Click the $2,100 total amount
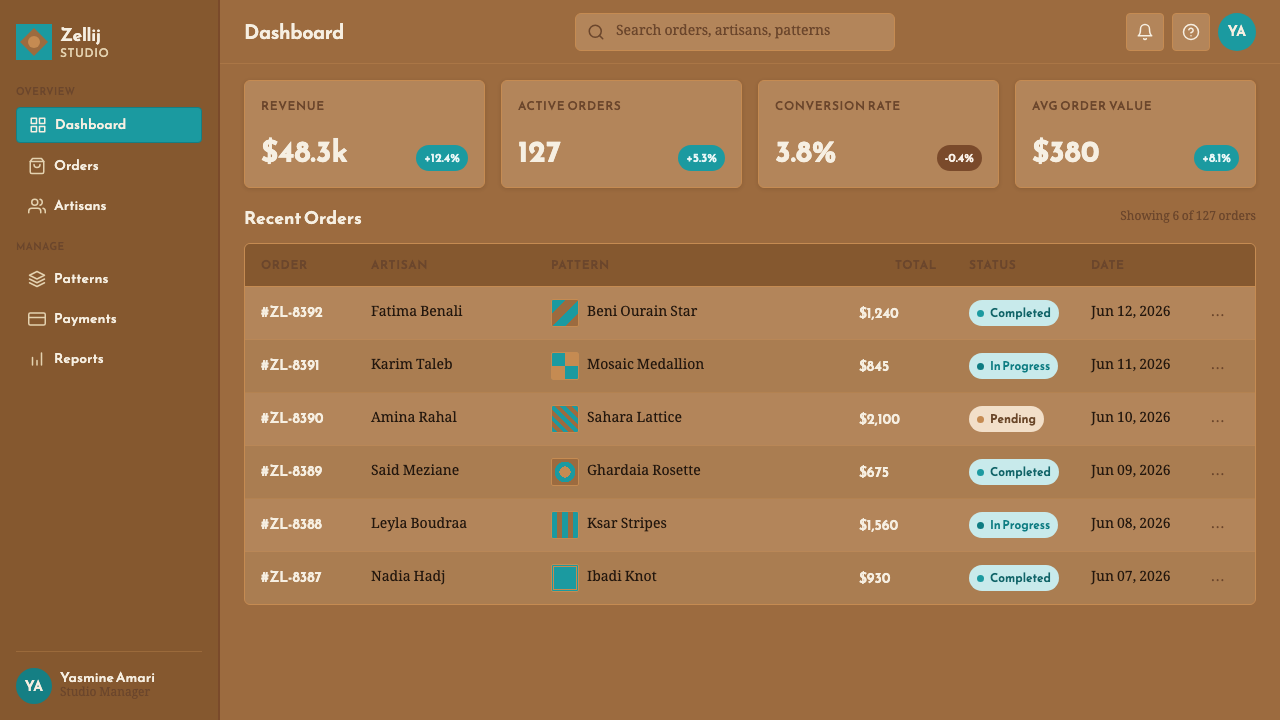The width and height of the screenshot is (1280, 720). [x=879, y=420]
